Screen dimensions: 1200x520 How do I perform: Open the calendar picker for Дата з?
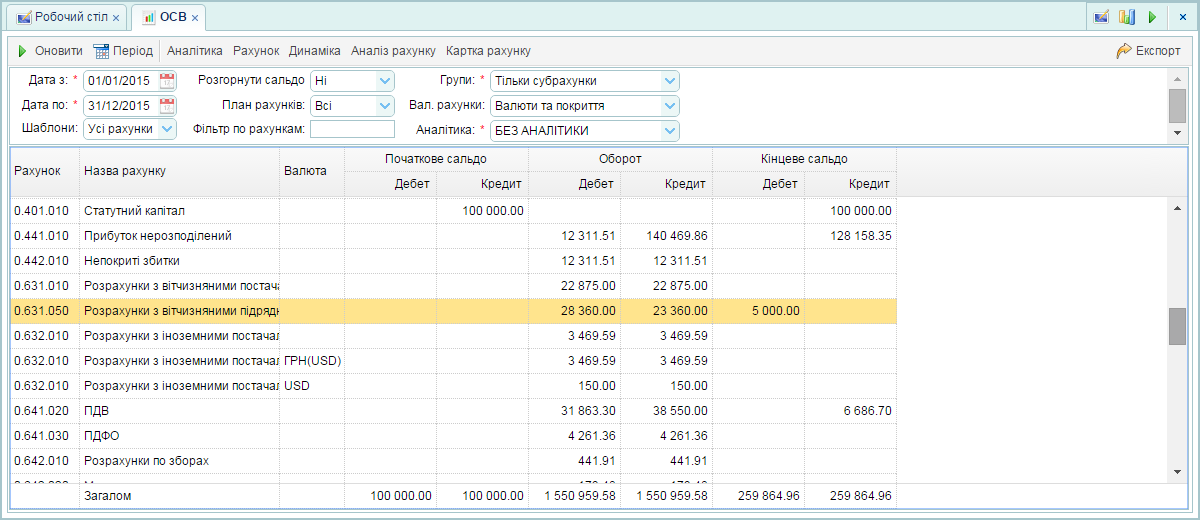click(x=167, y=81)
